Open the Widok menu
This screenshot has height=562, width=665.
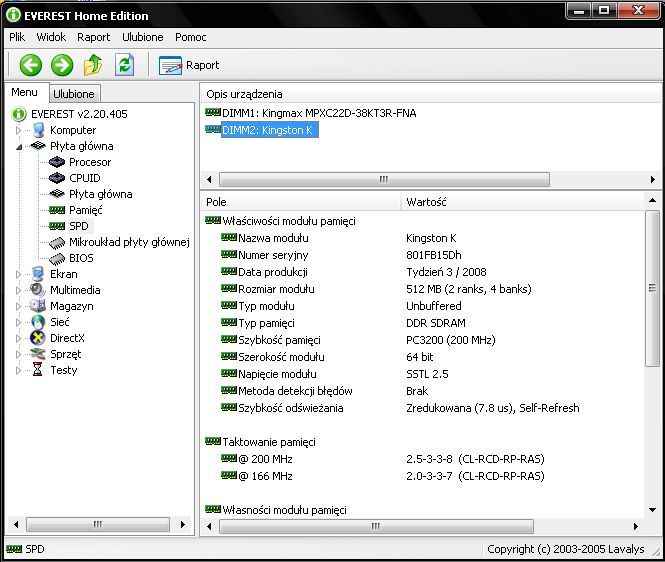(51, 37)
